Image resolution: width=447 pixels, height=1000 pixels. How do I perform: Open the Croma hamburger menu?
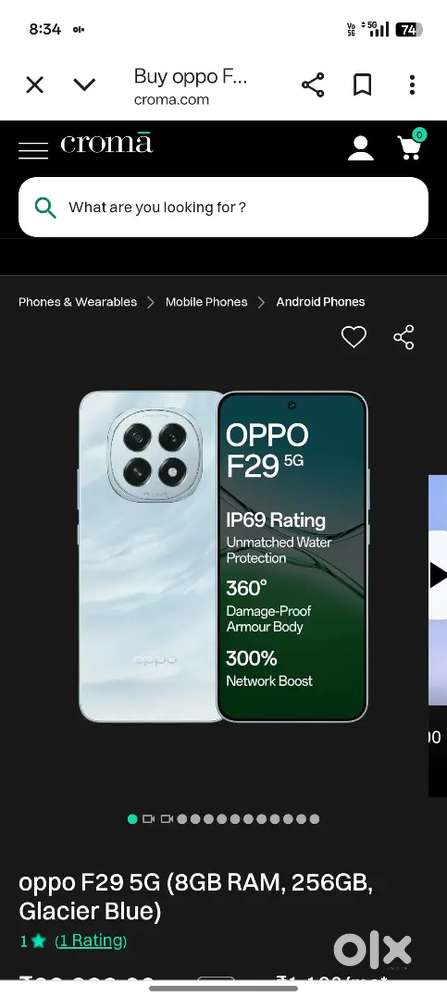33,151
